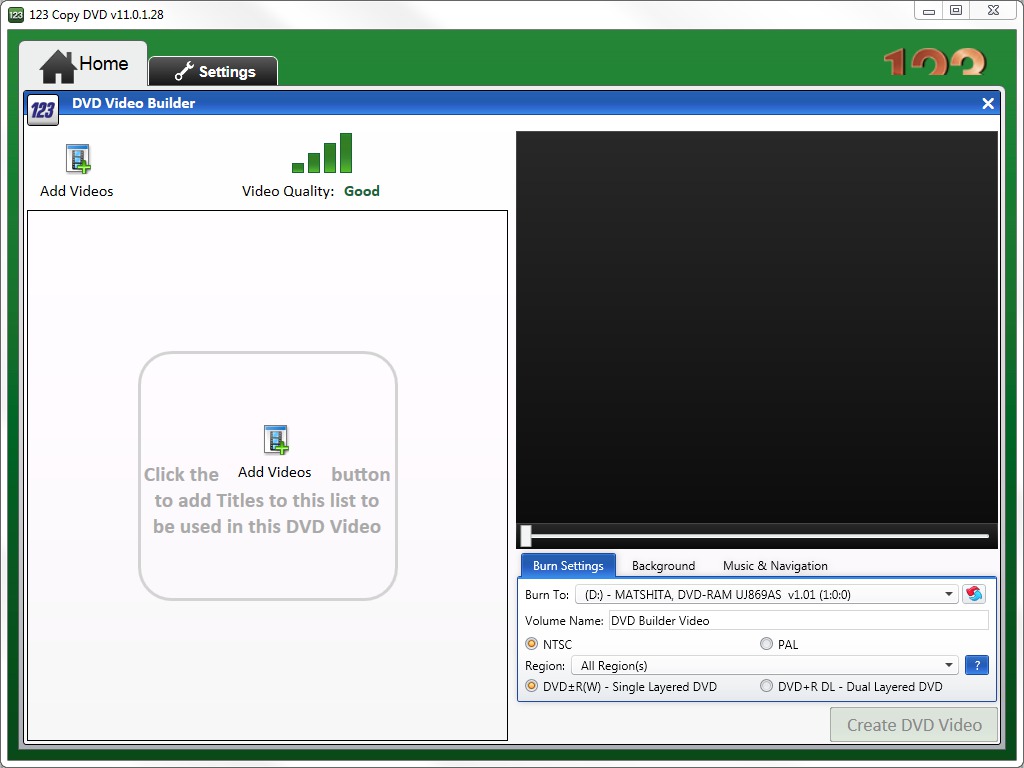Click the Add Videos toolbar icon

[x=78, y=159]
